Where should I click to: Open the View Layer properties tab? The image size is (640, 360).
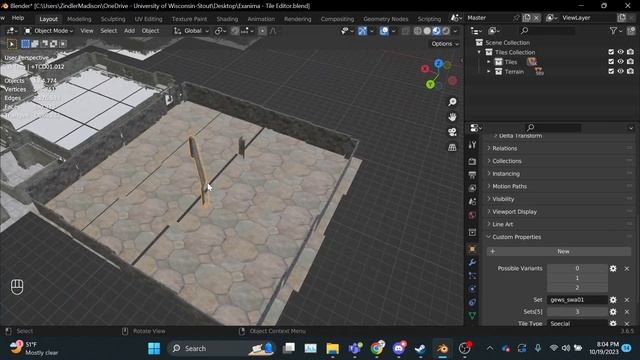(x=472, y=188)
